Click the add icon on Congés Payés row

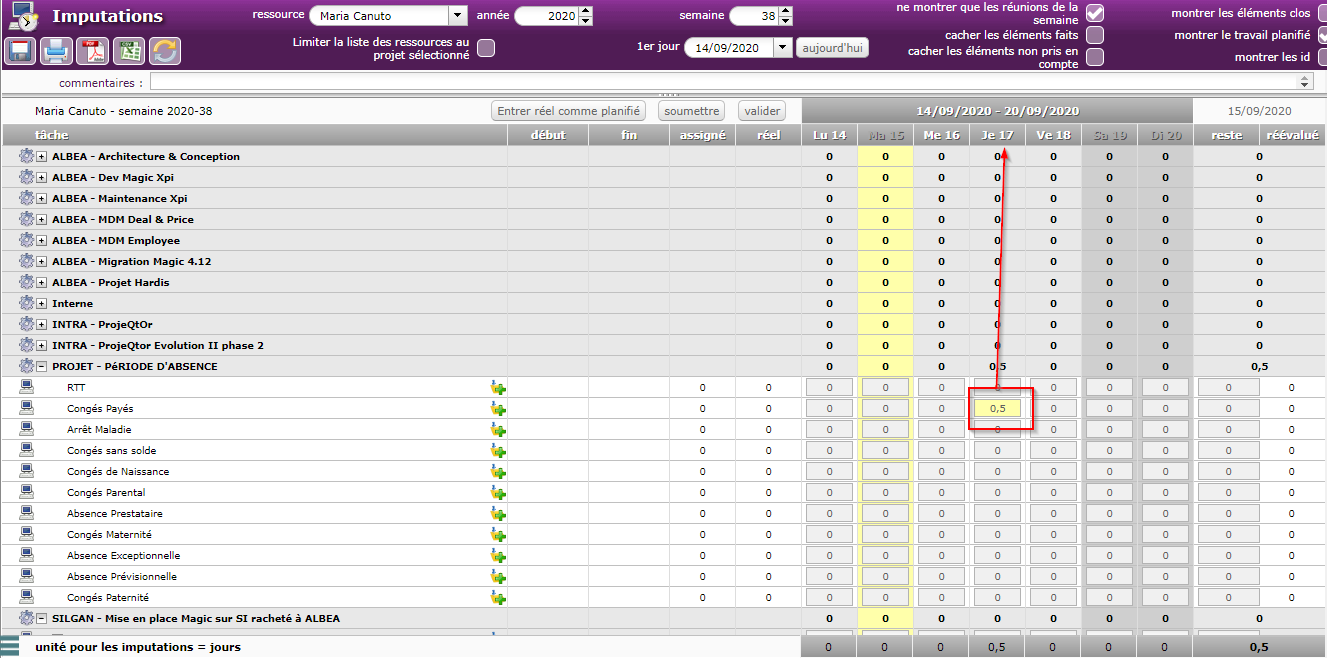(x=498, y=409)
